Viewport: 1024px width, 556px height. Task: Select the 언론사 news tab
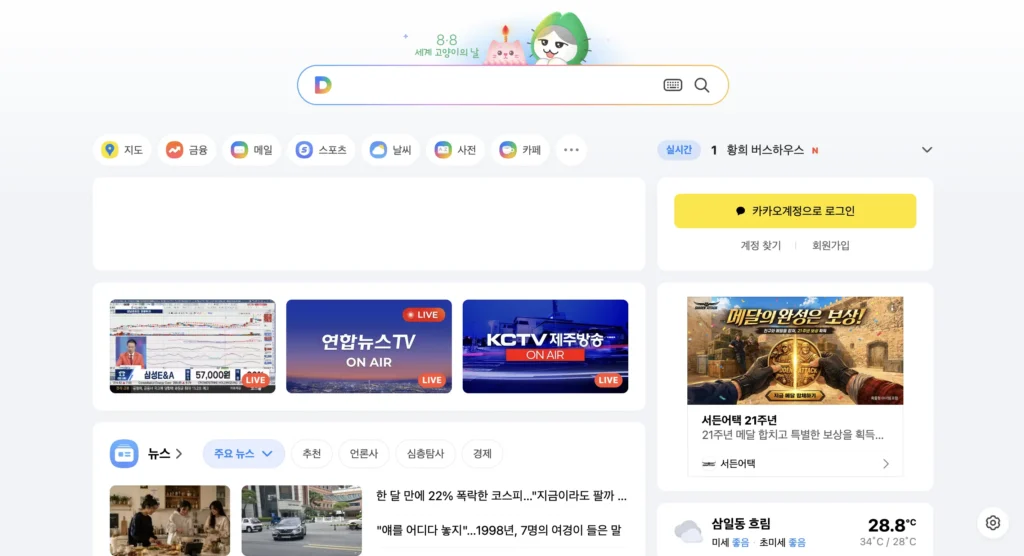(364, 453)
